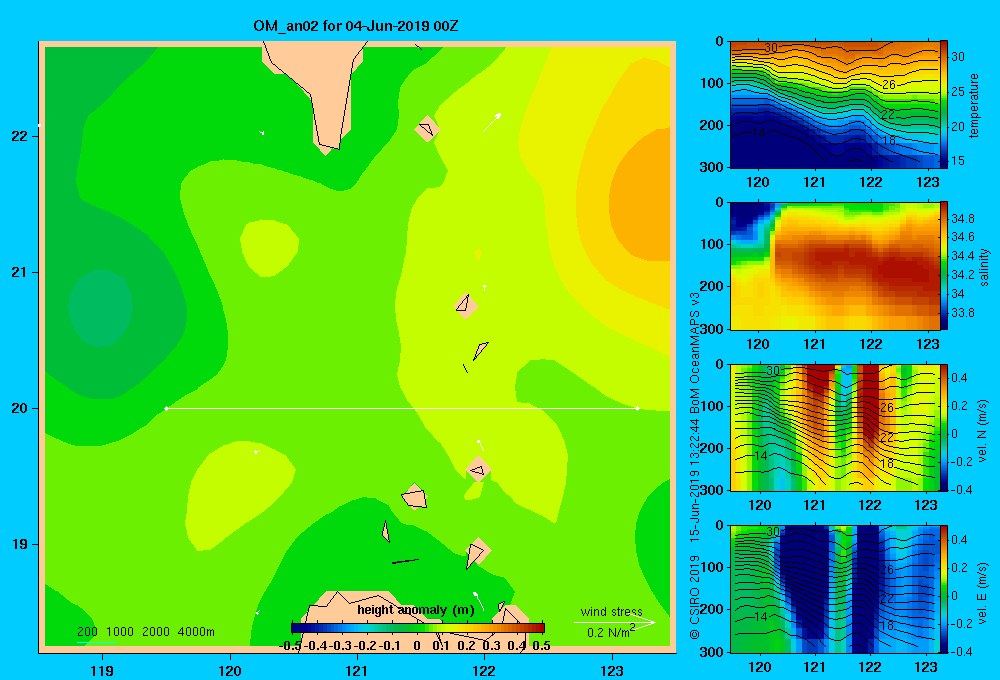
Task: Click the wind arrow near 122E 22N
Action: [492, 122]
